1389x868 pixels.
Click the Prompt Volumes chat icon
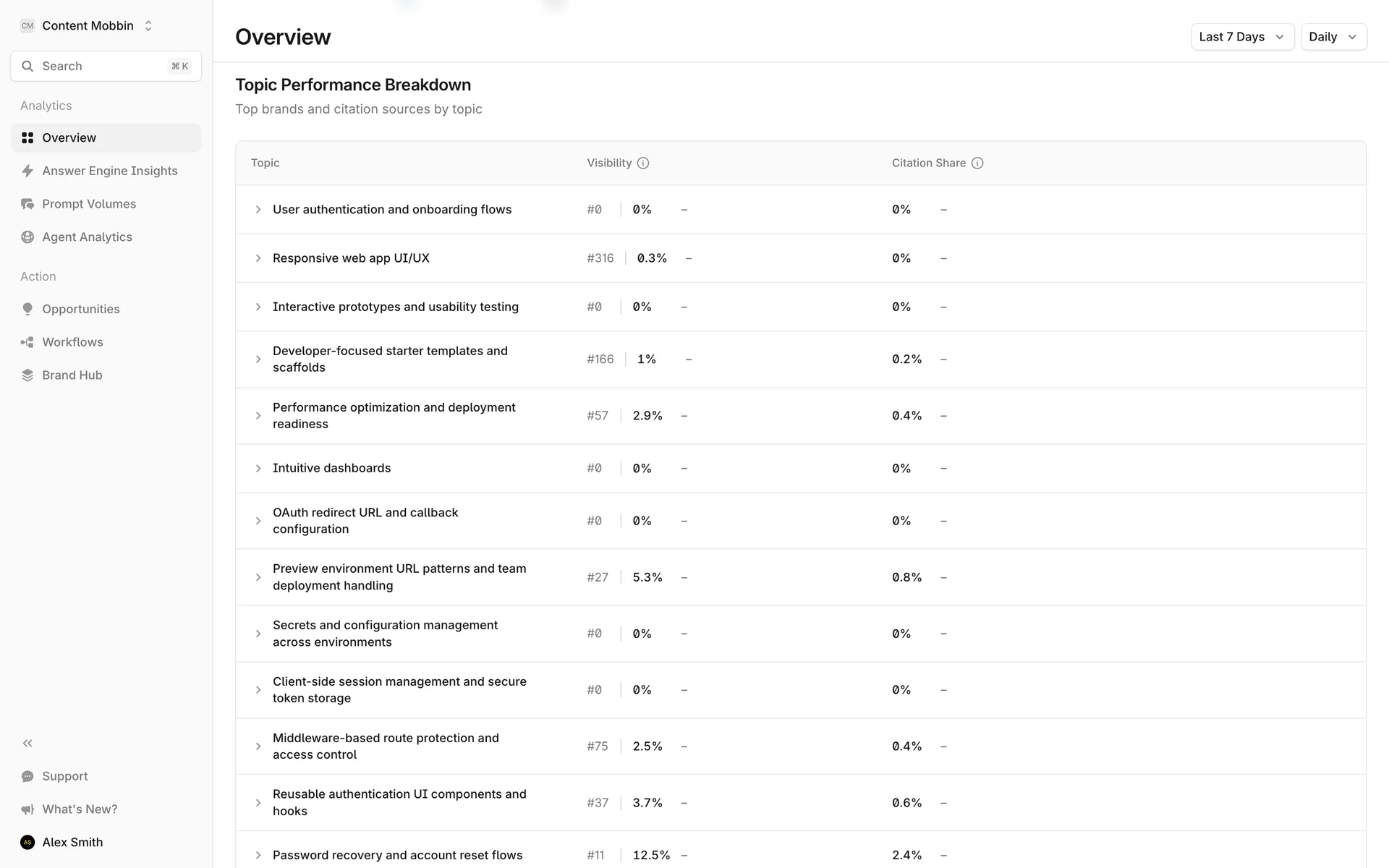pyautogui.click(x=27, y=204)
